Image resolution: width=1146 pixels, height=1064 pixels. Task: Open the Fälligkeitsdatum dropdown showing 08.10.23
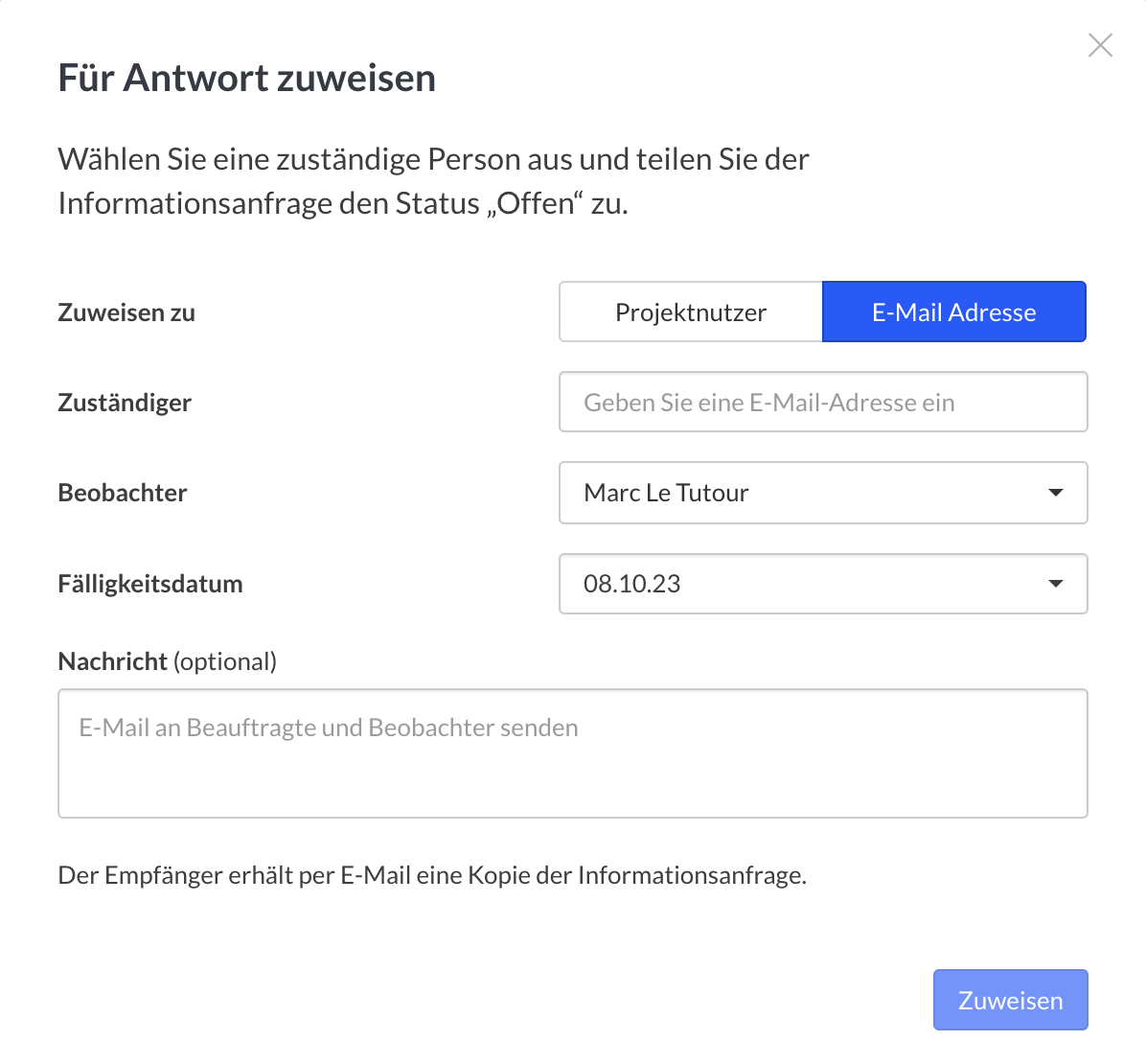click(805, 584)
